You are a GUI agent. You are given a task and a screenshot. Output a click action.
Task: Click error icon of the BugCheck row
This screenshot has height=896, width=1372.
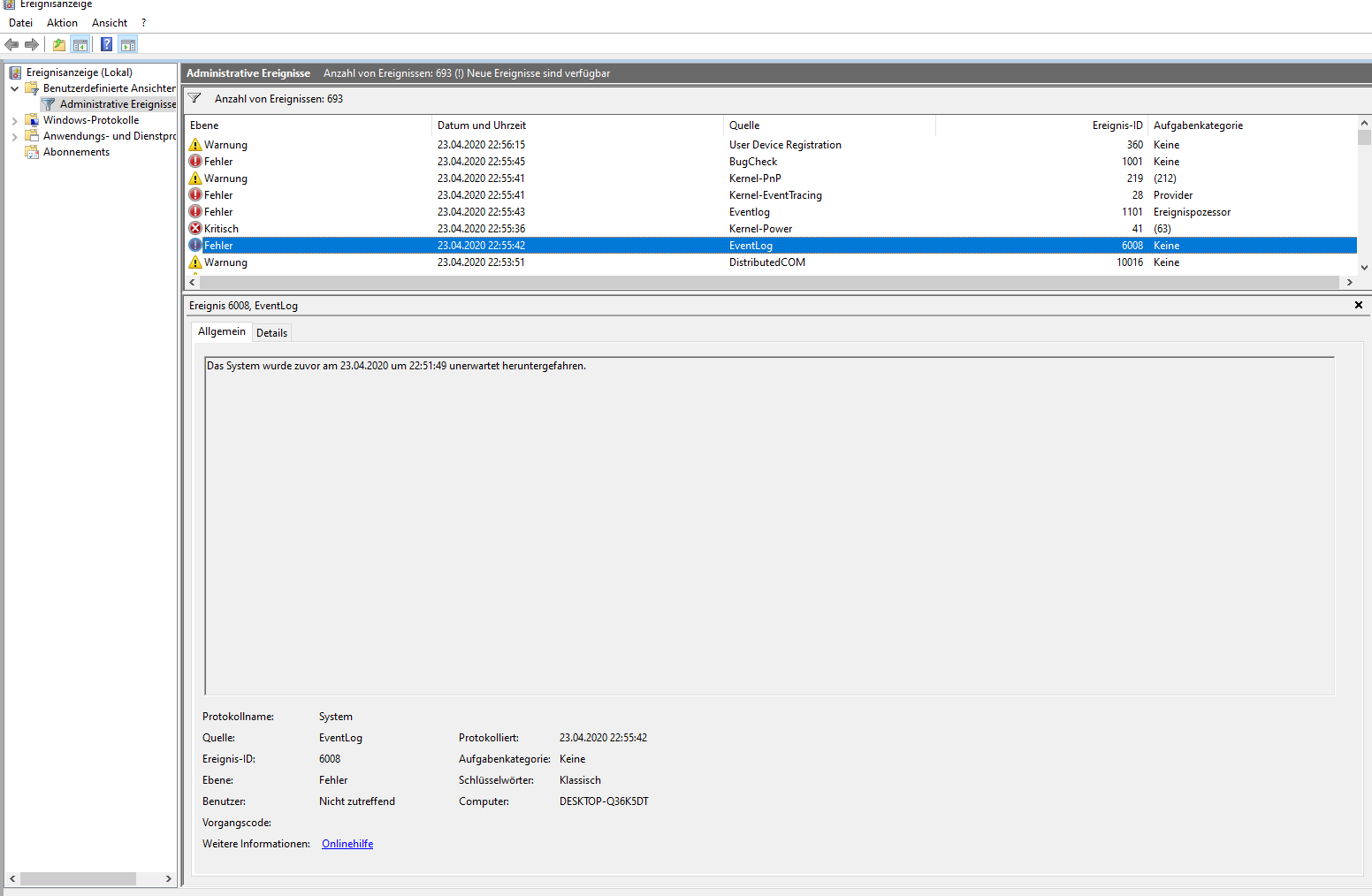[195, 162]
